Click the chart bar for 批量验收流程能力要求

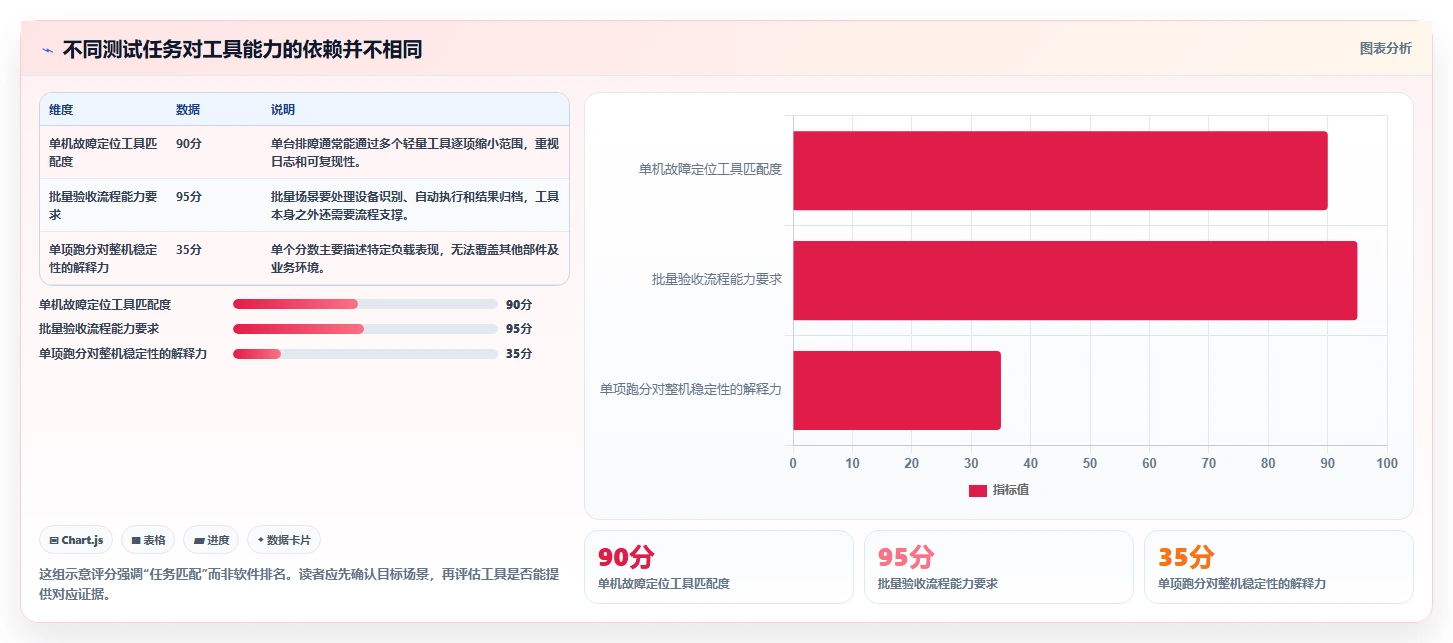(x=1075, y=280)
